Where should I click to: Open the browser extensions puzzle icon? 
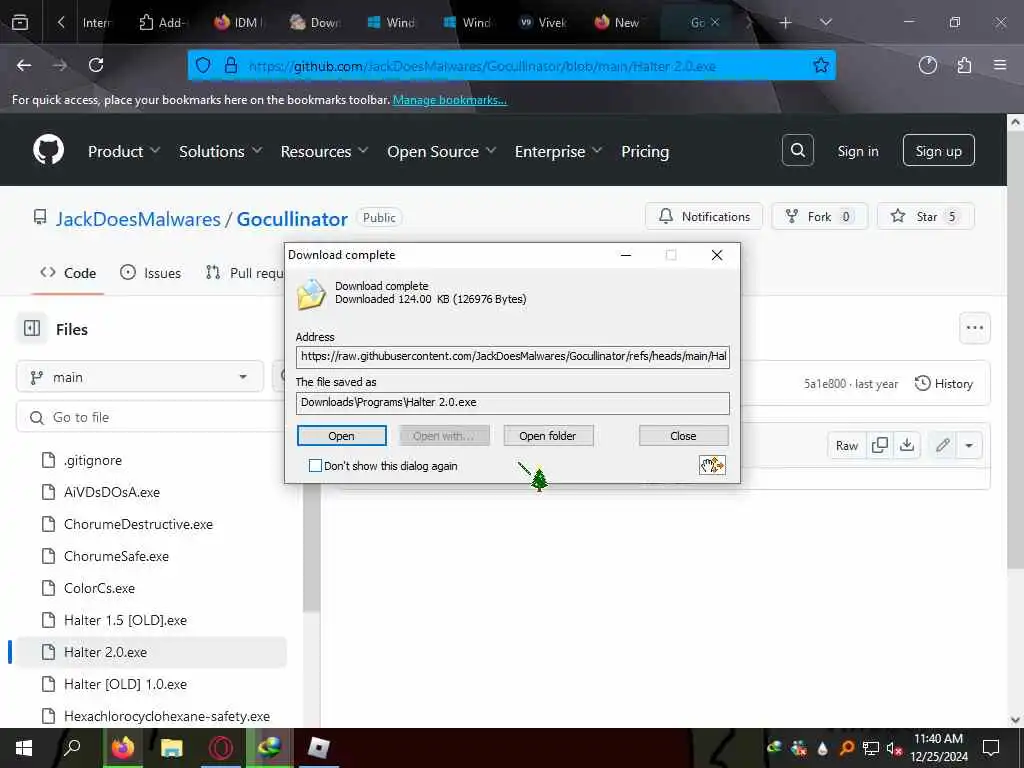[964, 65]
